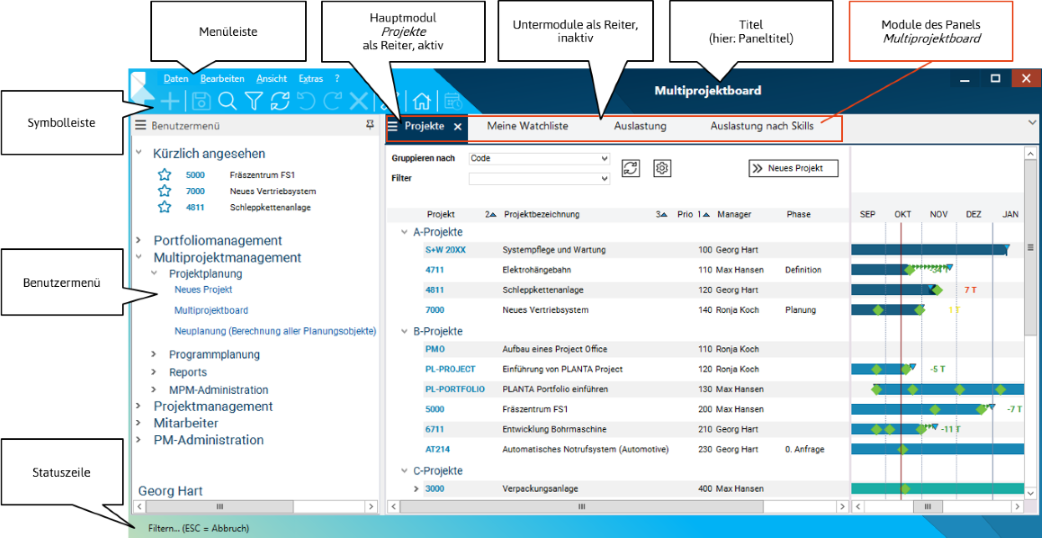Click the home icon in toolbar
This screenshot has width=1042, height=538.
tap(422, 101)
